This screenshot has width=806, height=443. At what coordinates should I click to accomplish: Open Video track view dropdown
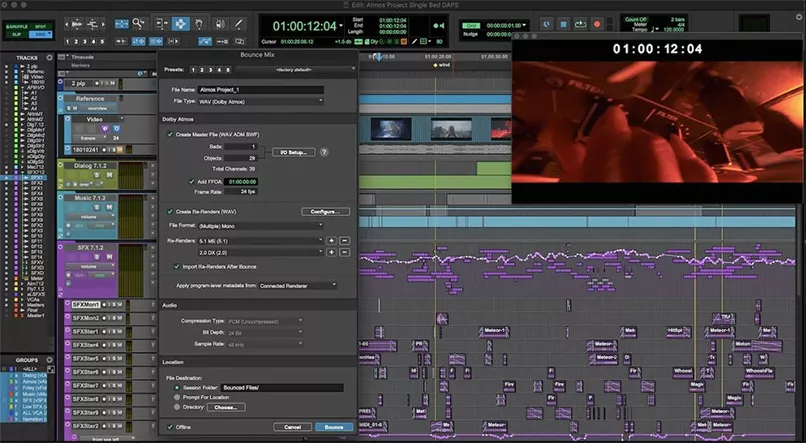point(90,138)
